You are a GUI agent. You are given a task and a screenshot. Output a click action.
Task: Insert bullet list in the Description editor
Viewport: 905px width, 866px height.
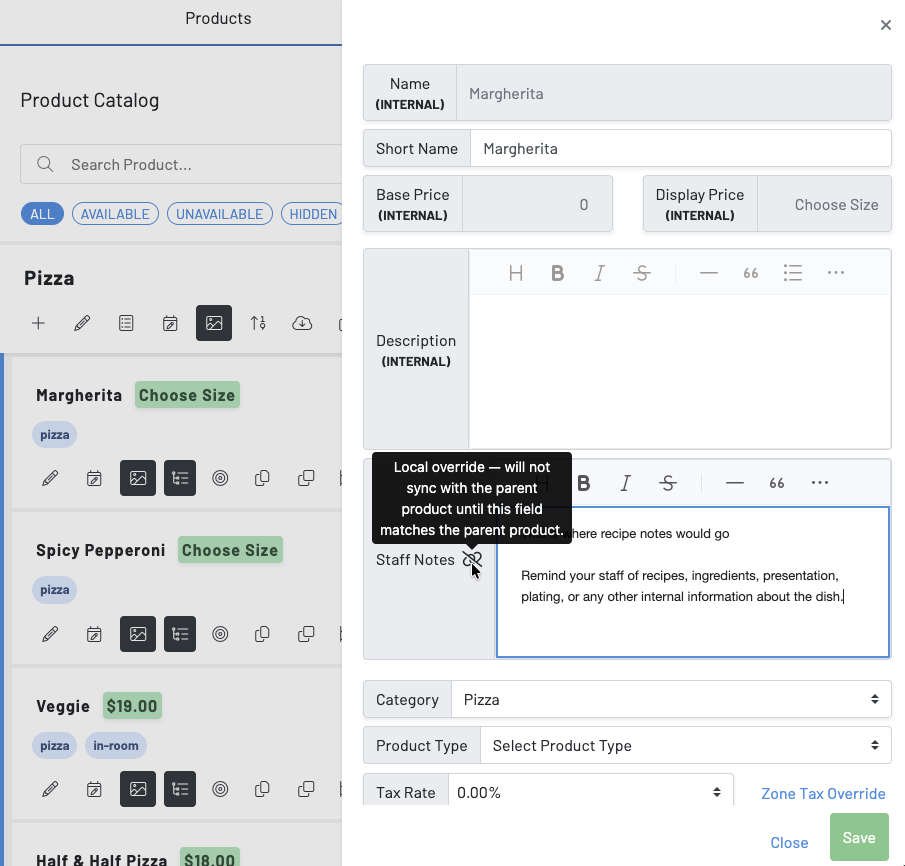(x=793, y=273)
